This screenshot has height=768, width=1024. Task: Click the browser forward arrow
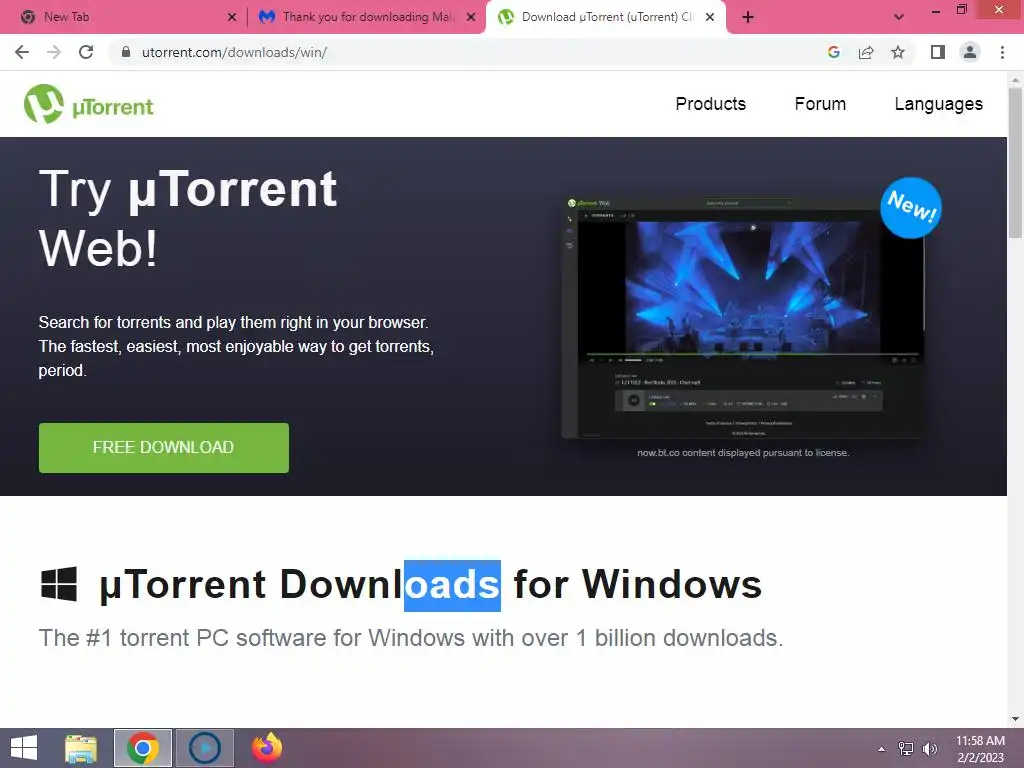tap(54, 52)
